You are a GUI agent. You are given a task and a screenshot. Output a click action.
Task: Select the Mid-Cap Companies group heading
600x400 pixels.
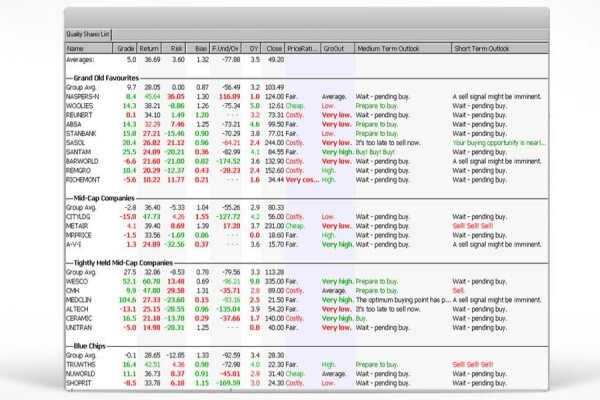tap(104, 198)
